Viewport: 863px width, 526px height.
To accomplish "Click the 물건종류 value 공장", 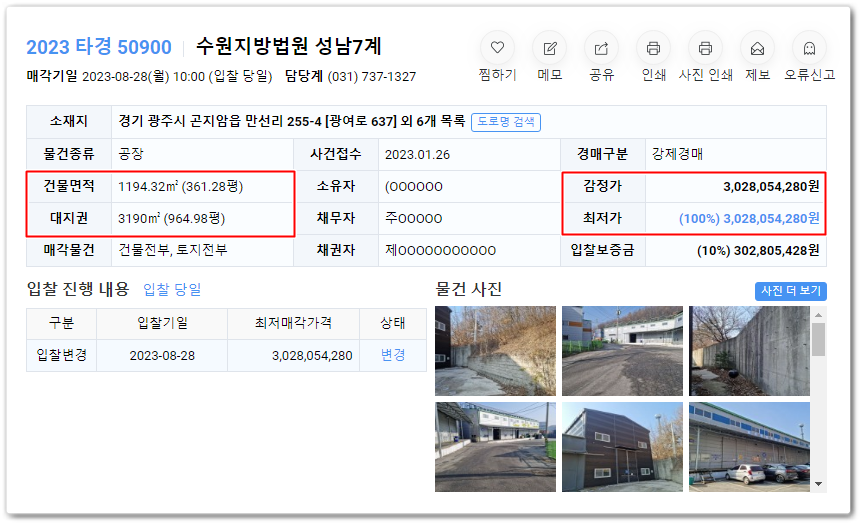I will (x=130, y=154).
